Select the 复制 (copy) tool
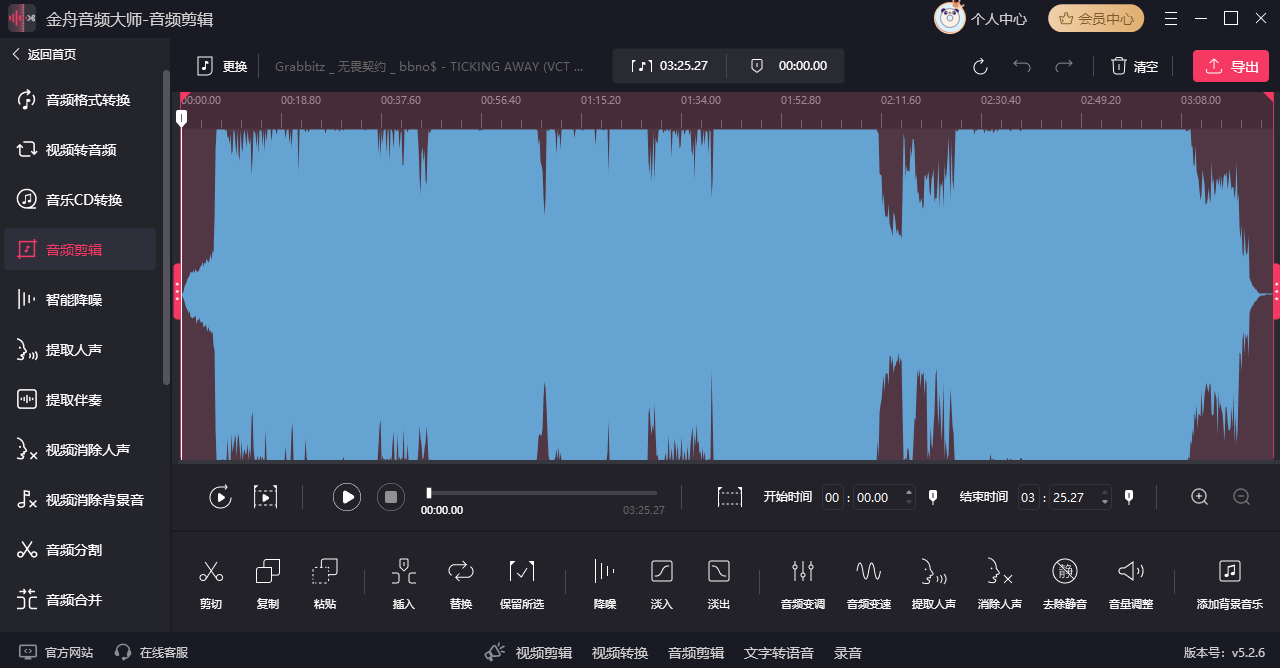This screenshot has height=668, width=1280. click(267, 584)
